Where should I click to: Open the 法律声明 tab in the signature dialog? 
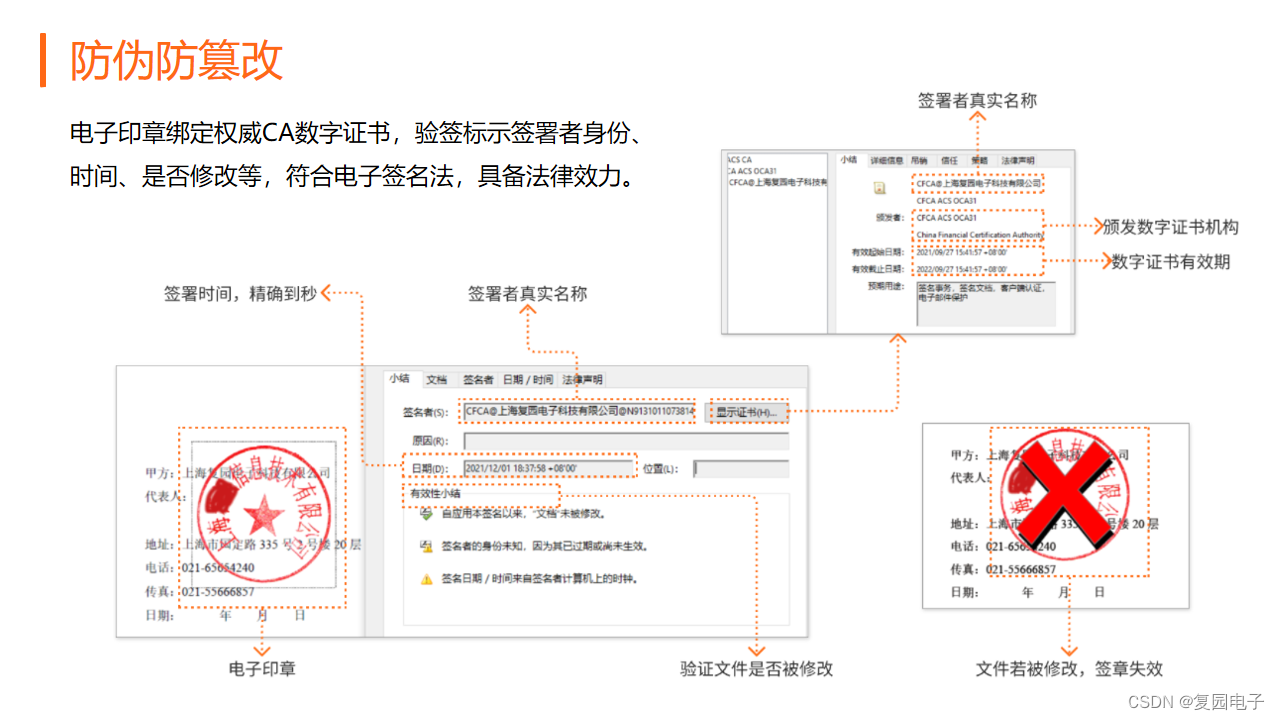tap(582, 380)
